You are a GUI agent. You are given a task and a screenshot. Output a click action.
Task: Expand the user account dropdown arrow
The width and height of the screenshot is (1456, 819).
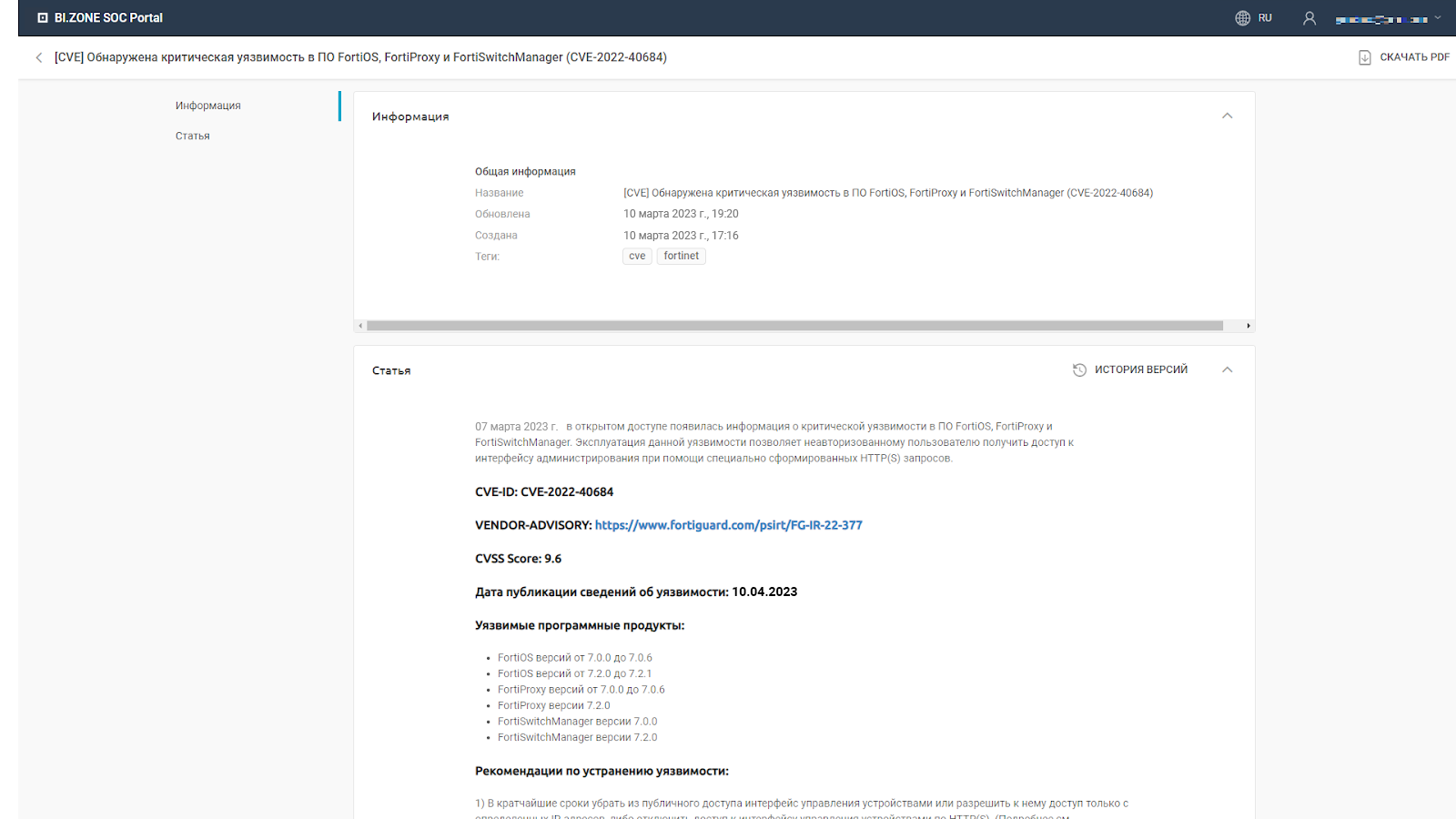(1438, 17)
